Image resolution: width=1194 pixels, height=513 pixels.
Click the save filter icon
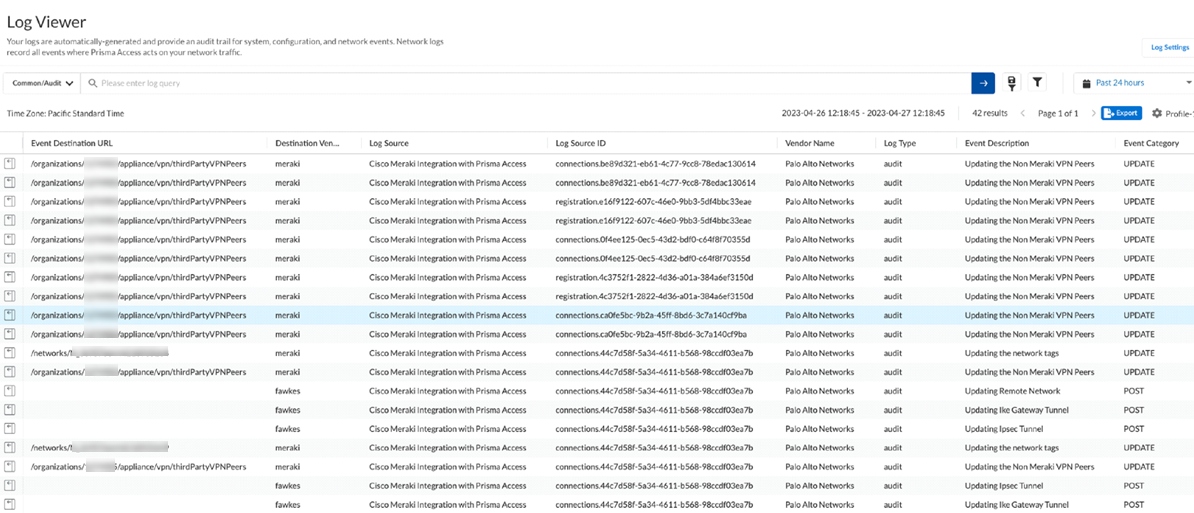(x=1011, y=83)
